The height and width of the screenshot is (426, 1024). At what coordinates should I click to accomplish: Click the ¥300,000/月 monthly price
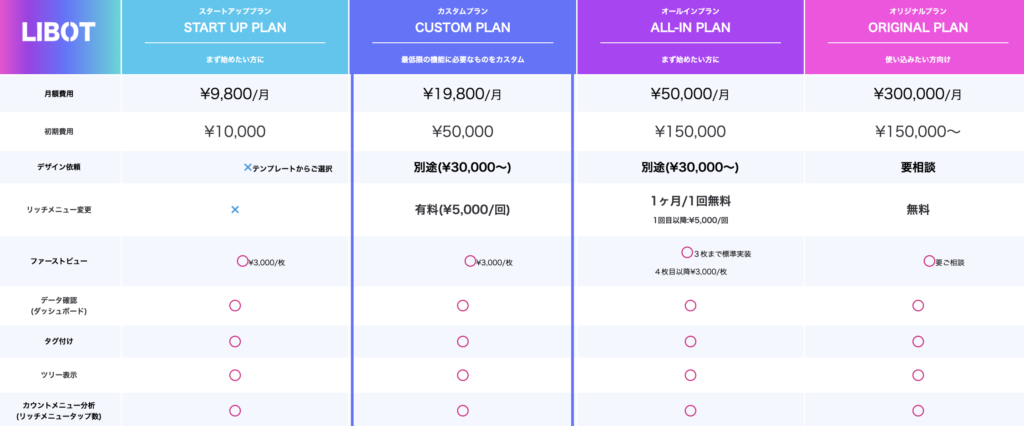click(x=918, y=95)
